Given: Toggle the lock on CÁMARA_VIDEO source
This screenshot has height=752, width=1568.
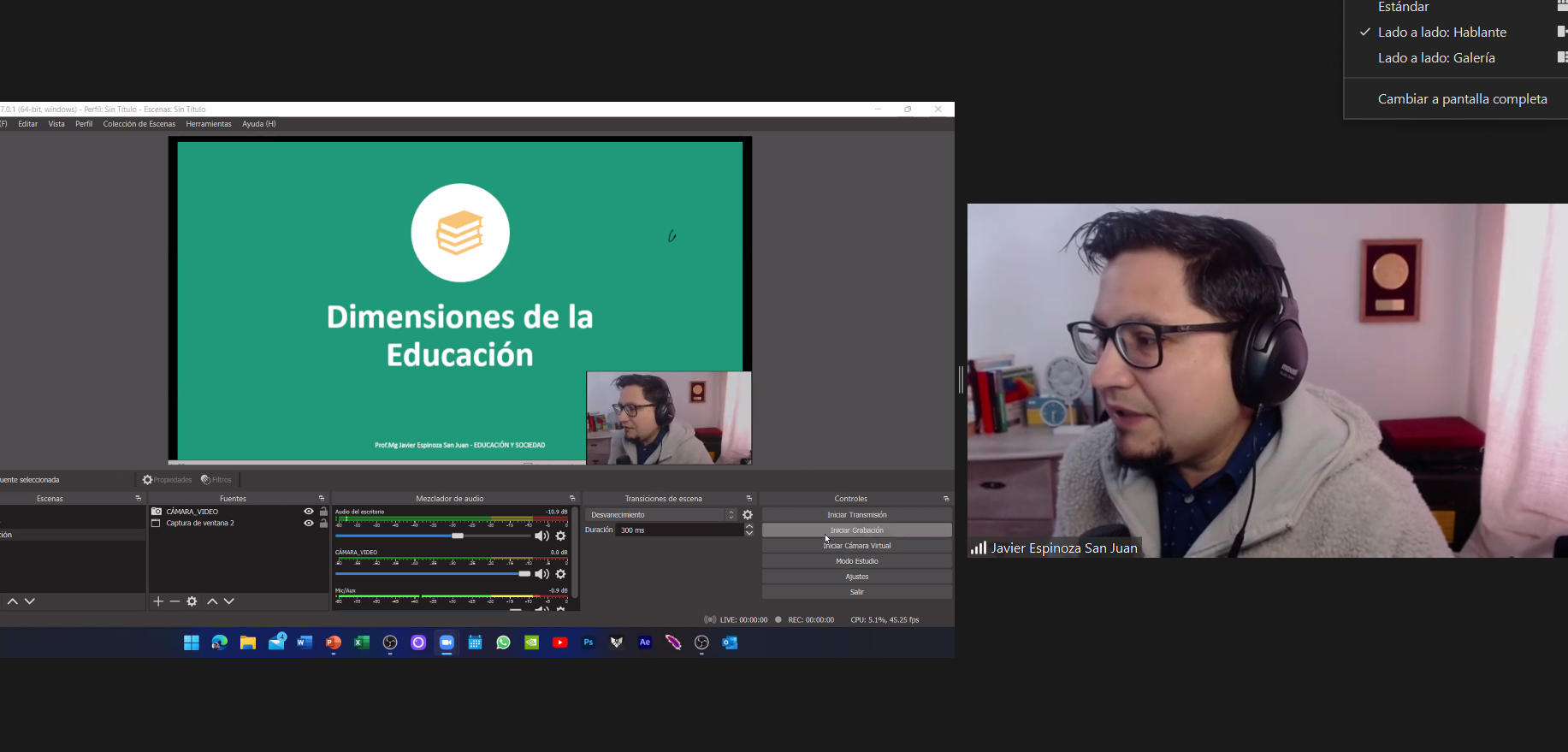Looking at the screenshot, I should pos(323,512).
